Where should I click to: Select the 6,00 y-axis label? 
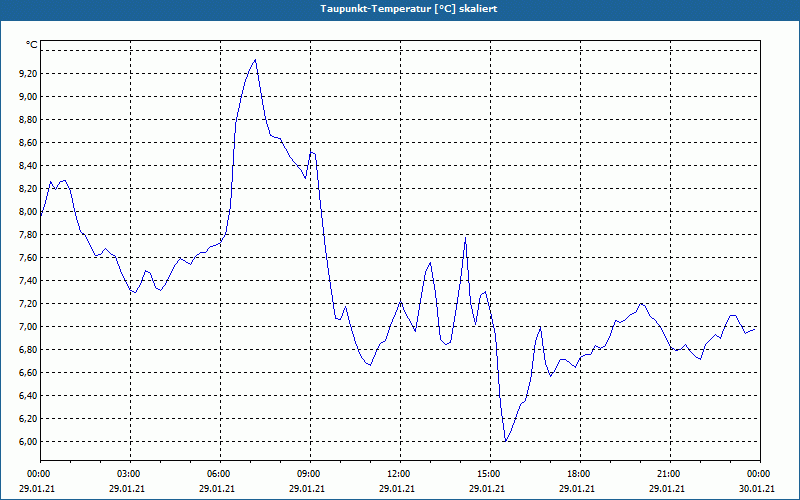28,442
